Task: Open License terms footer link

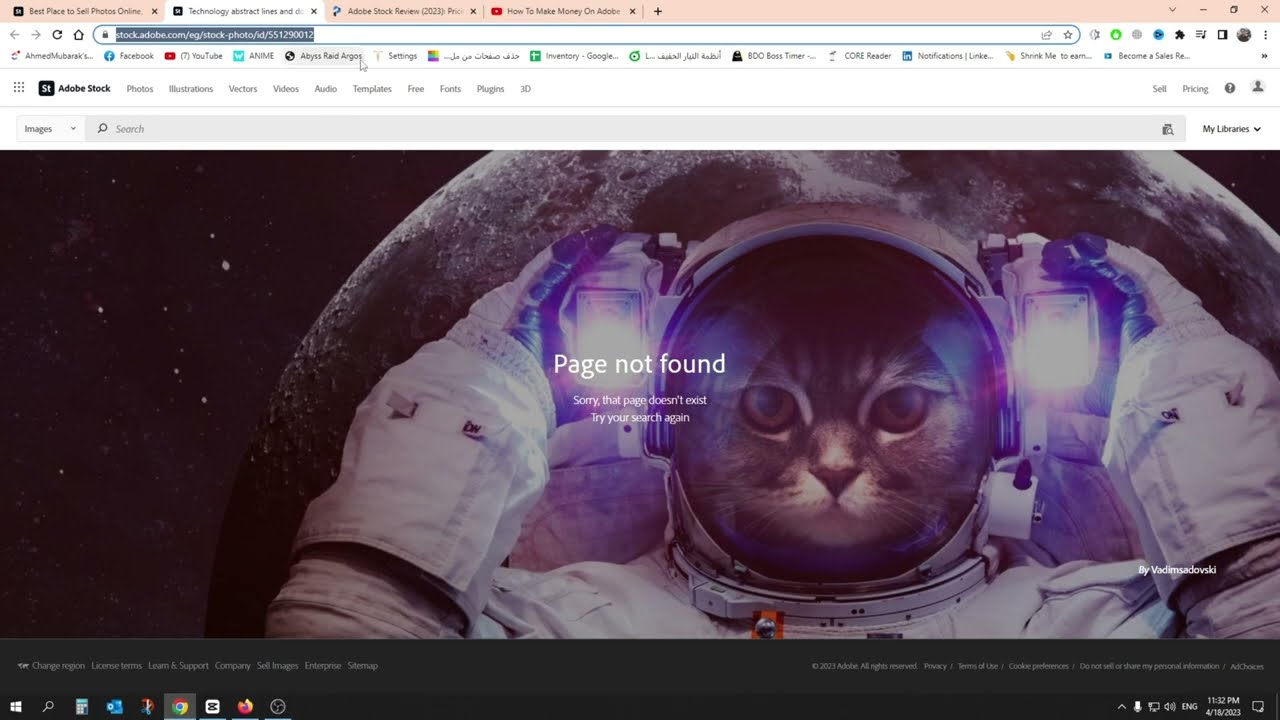Action: point(117,666)
